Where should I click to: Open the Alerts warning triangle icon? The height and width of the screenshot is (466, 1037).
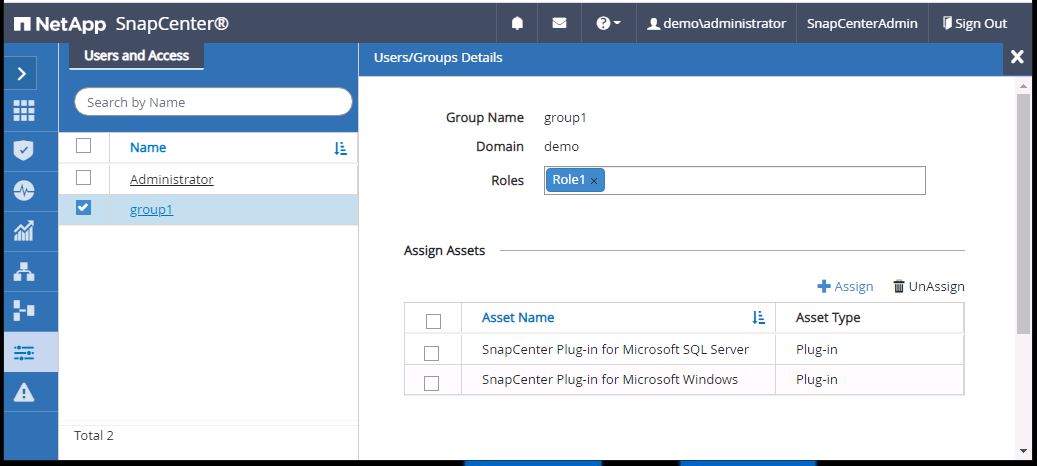(24, 392)
